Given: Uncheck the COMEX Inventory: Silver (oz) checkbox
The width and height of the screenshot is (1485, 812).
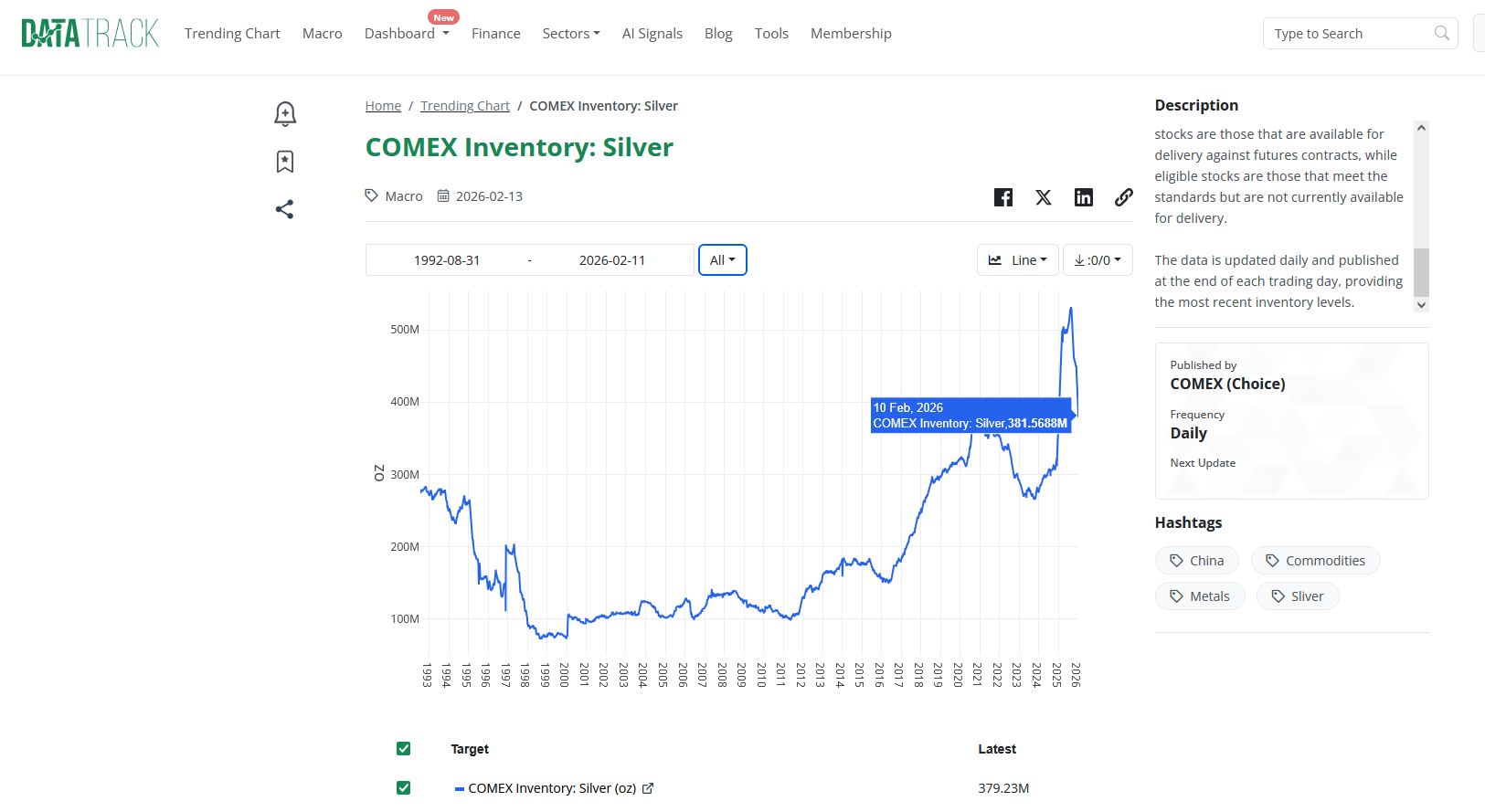Looking at the screenshot, I should pos(403,787).
